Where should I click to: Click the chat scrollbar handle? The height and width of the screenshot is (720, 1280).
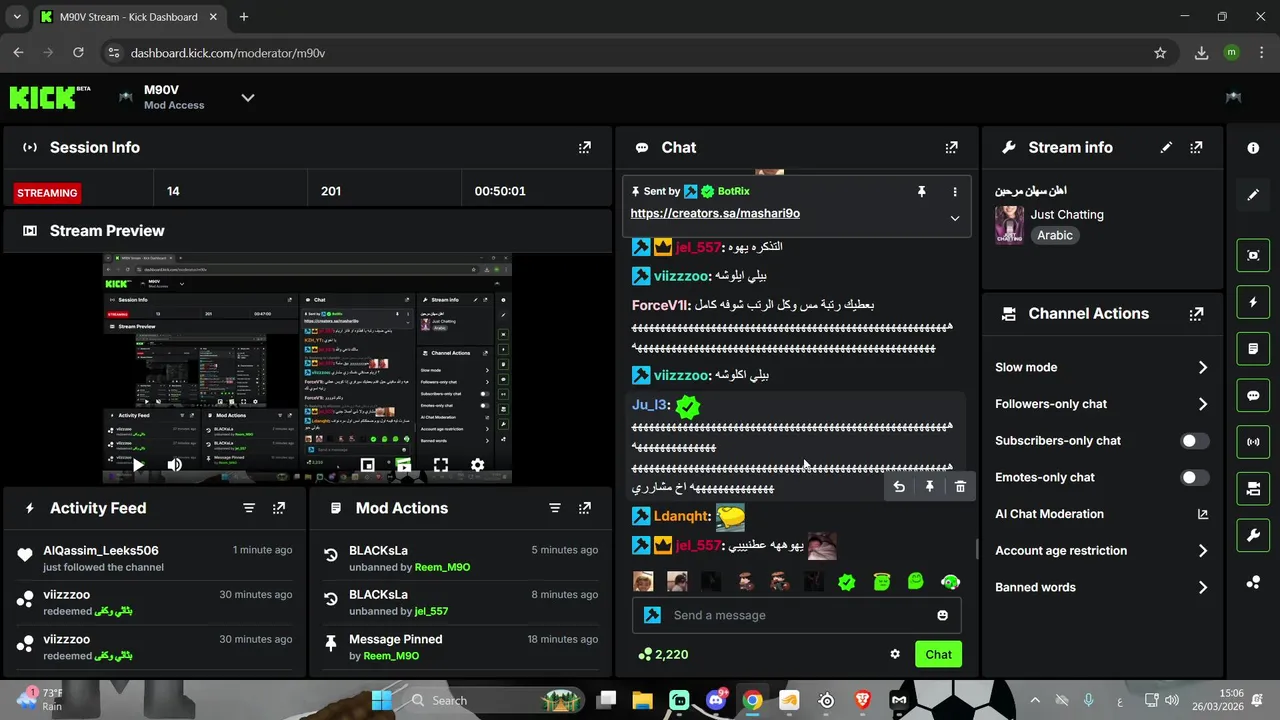pyautogui.click(x=977, y=549)
